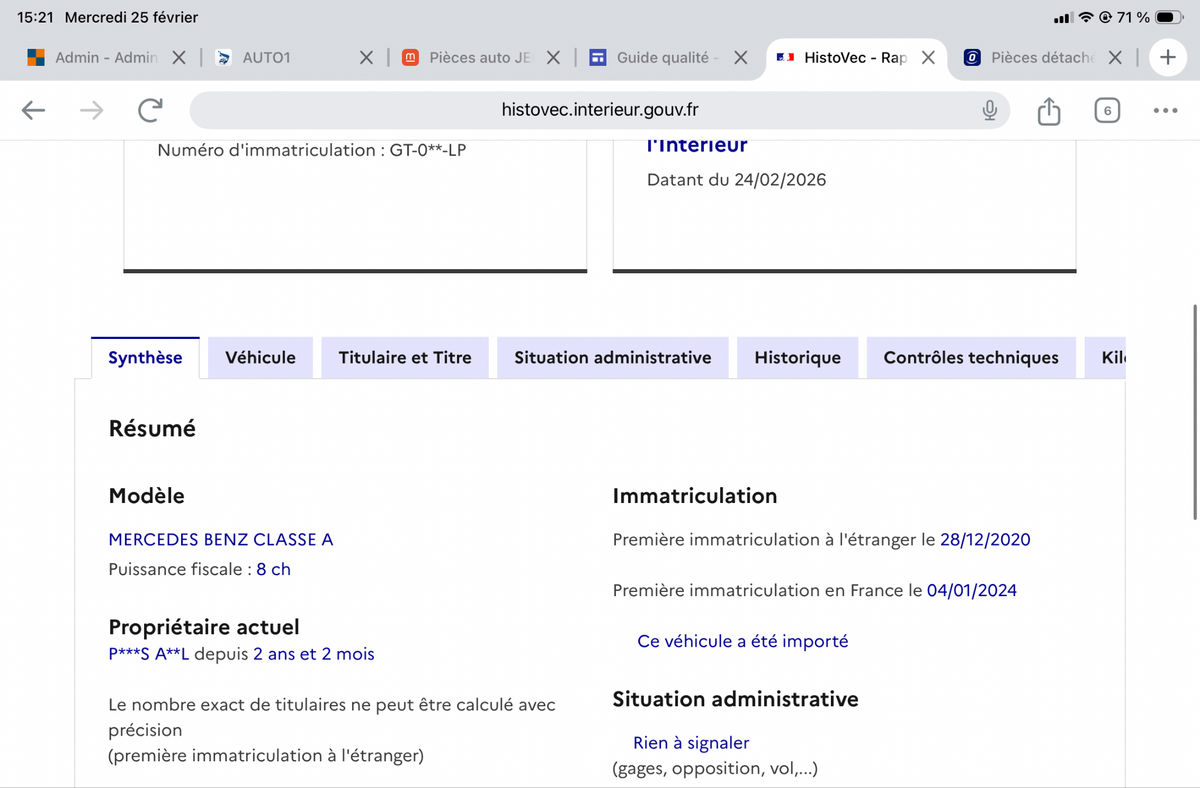Go to the Historique tab
This screenshot has height=788, width=1200.
point(797,357)
